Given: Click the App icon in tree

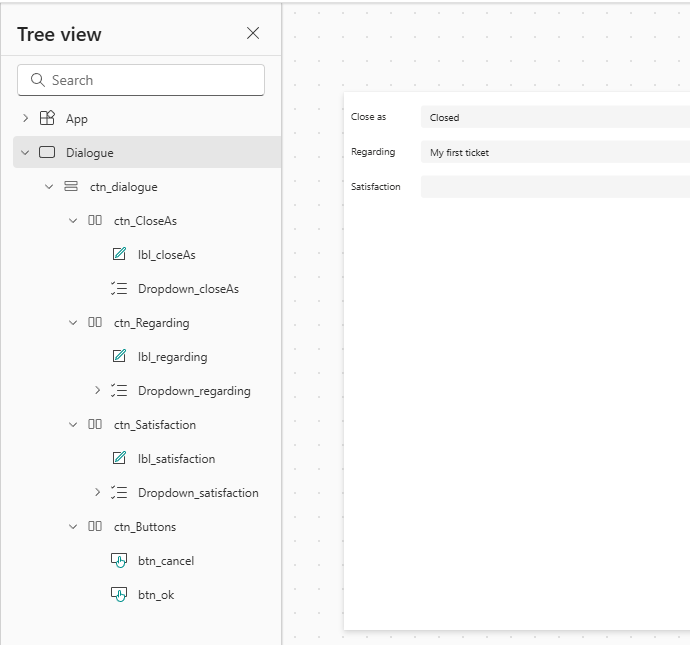Looking at the screenshot, I should tap(47, 118).
